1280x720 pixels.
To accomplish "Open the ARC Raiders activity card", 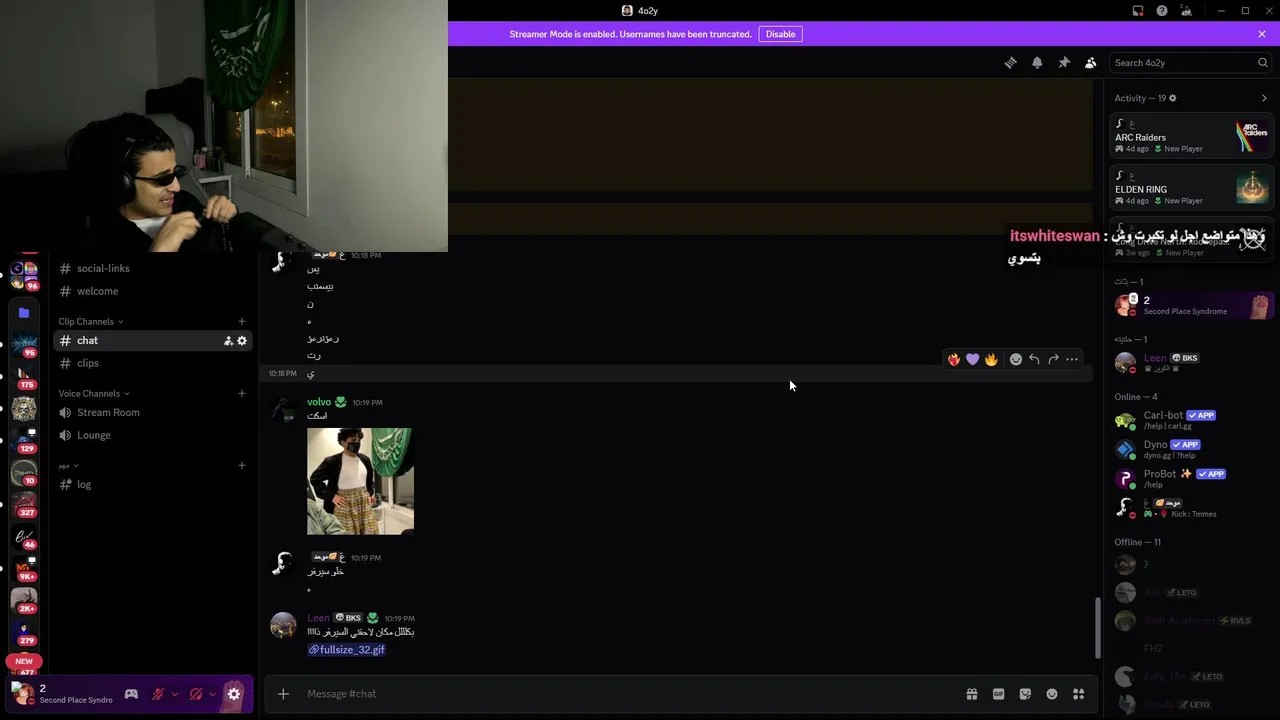I will pyautogui.click(x=1191, y=137).
